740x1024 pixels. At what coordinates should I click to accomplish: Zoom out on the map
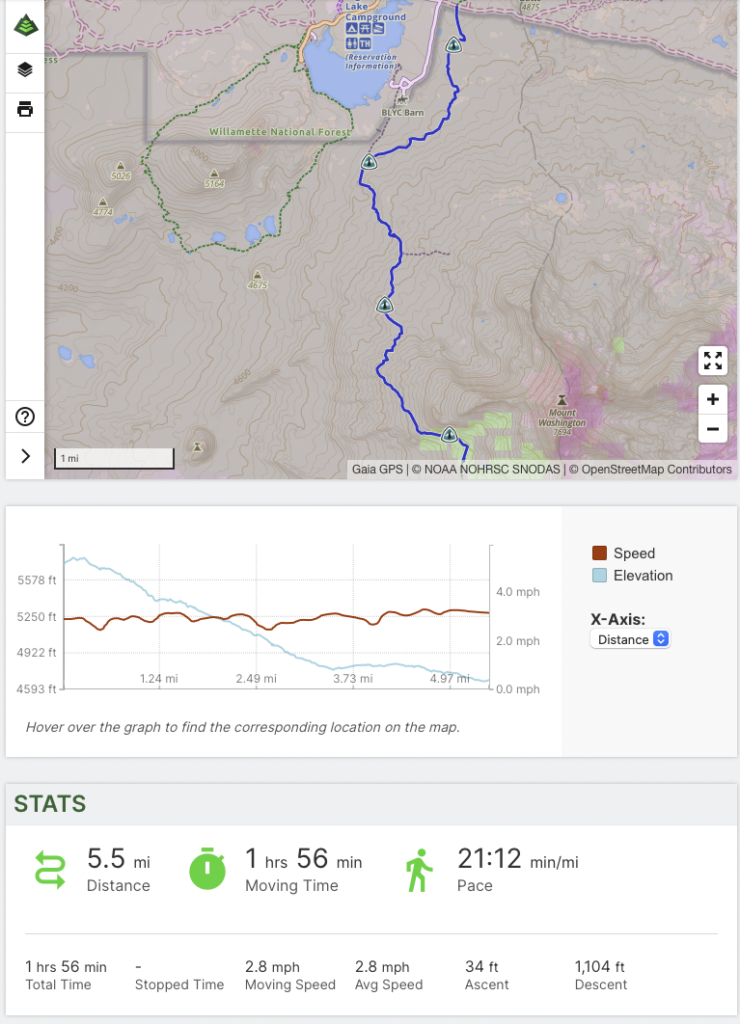click(712, 429)
